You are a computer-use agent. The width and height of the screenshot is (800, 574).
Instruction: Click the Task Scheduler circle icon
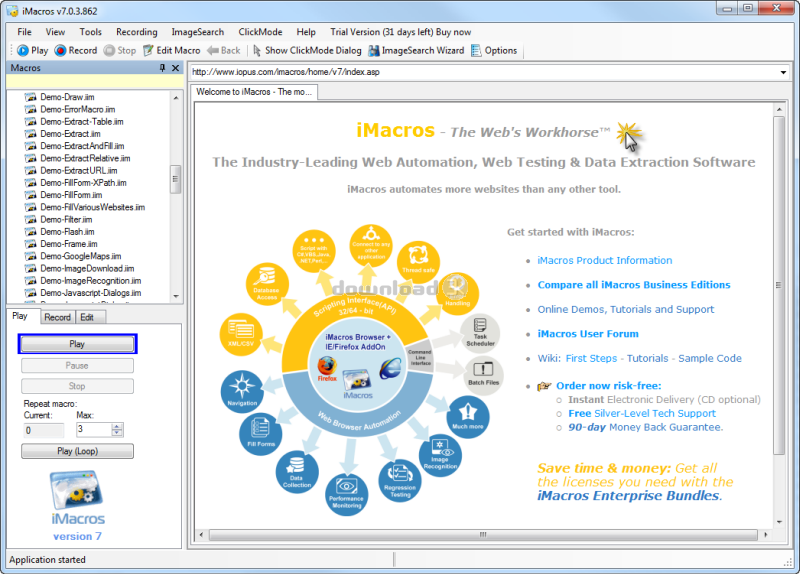click(x=480, y=333)
